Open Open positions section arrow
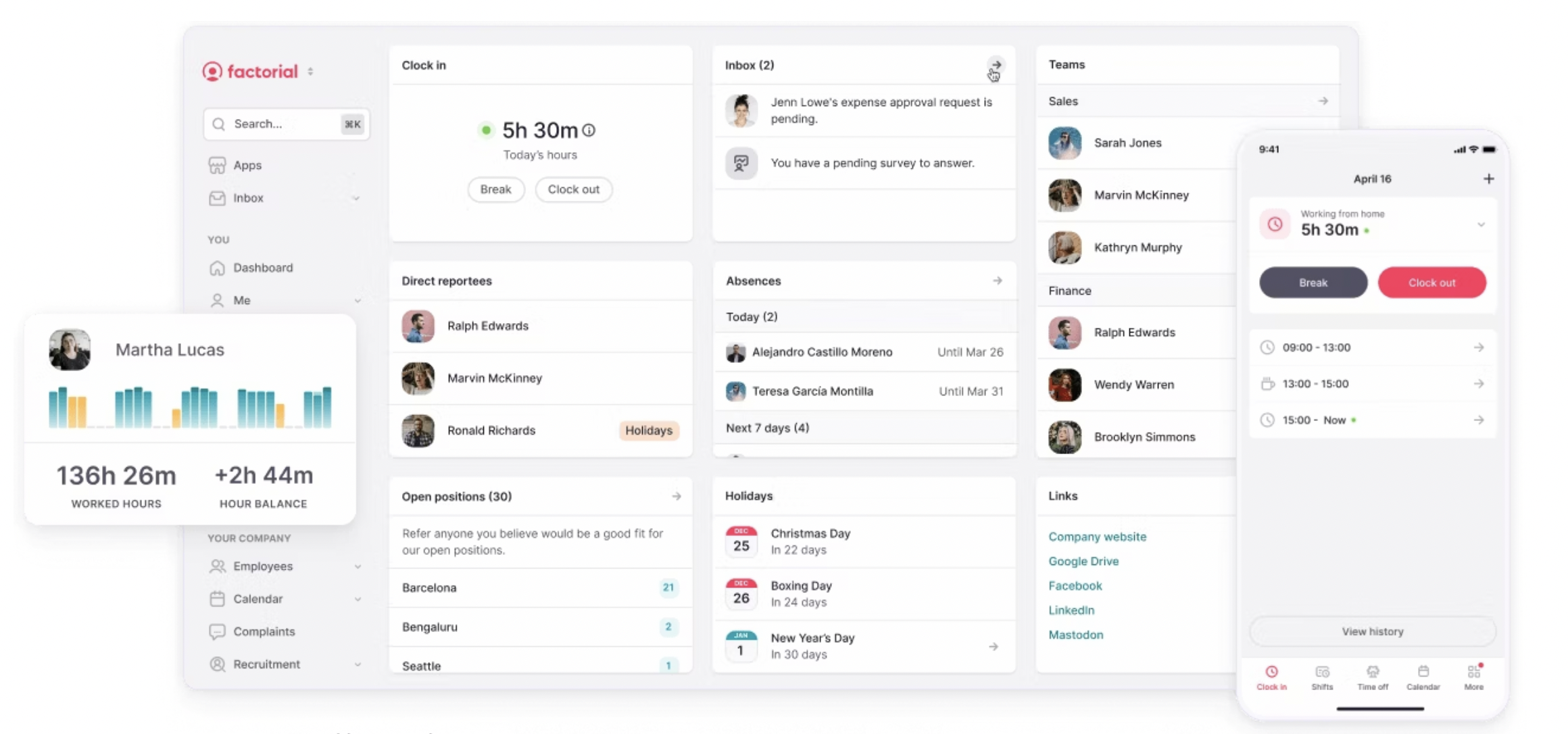1568x734 pixels. pyautogui.click(x=676, y=496)
